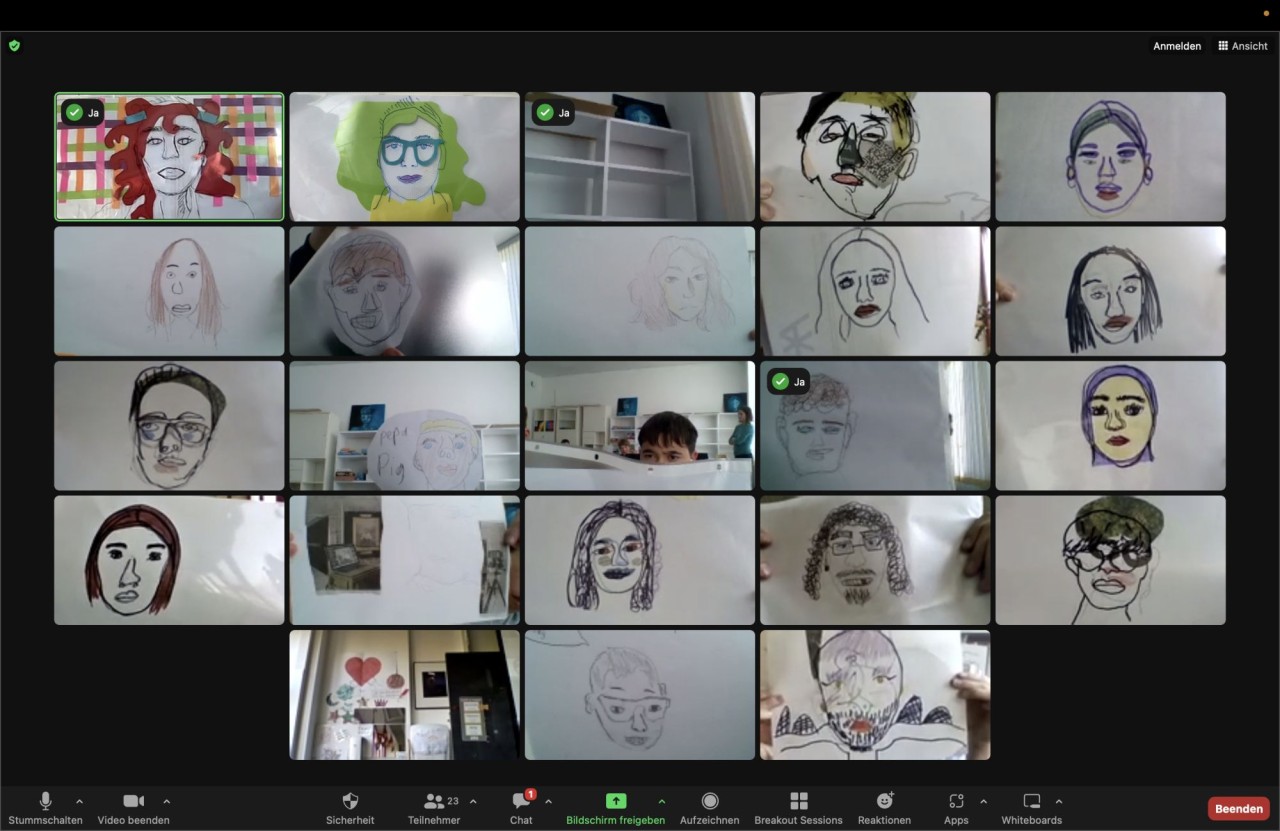1280x831 pixels.
Task: Expand share options next to Bildschirm freigeben
Action: coord(661,801)
